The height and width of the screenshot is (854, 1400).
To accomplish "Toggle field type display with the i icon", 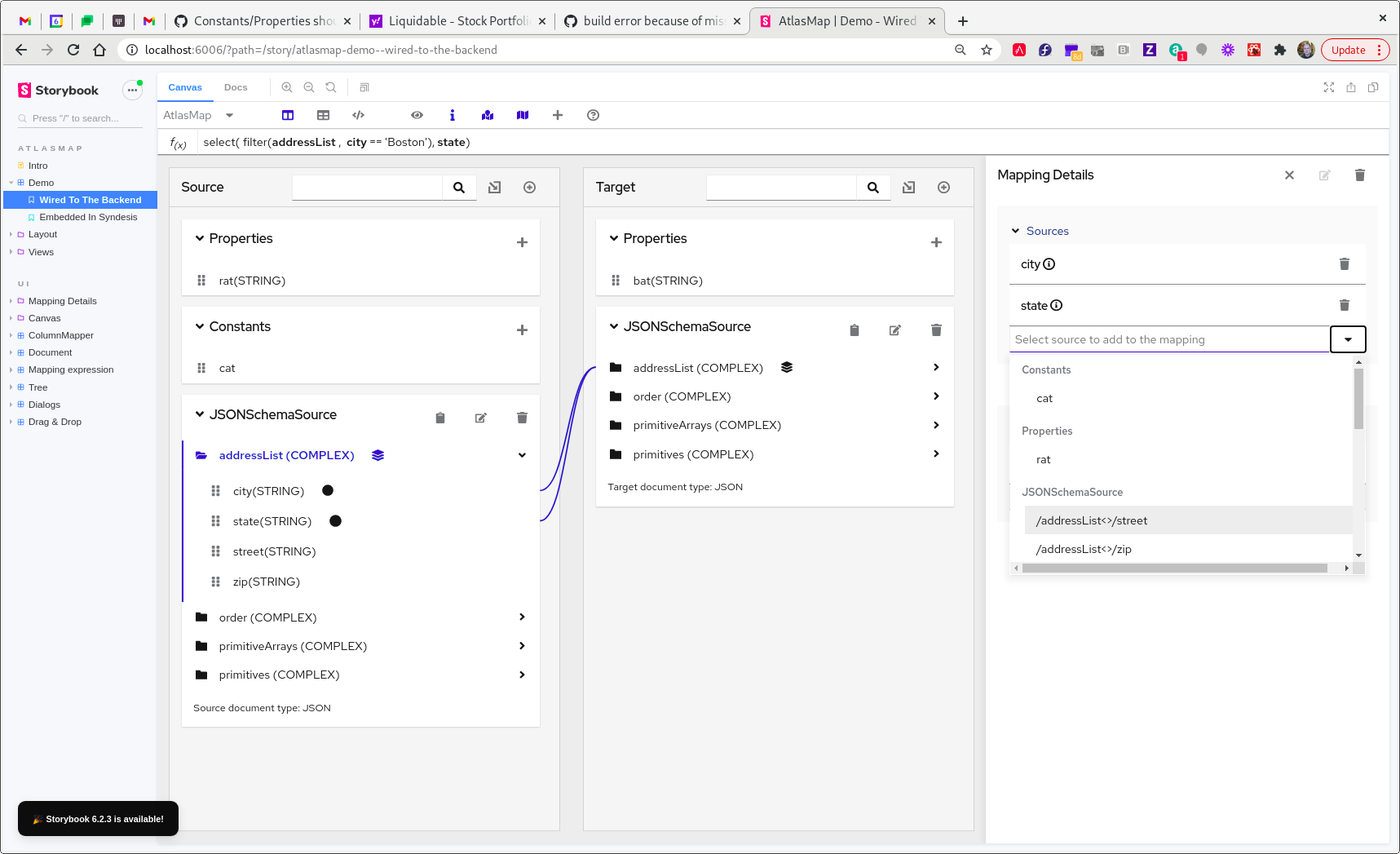I will click(453, 115).
